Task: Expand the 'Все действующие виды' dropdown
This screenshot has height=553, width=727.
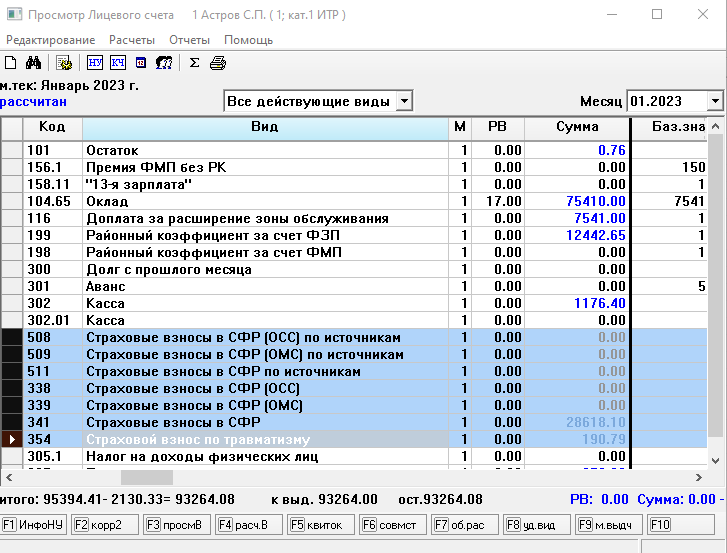Action: [x=404, y=101]
